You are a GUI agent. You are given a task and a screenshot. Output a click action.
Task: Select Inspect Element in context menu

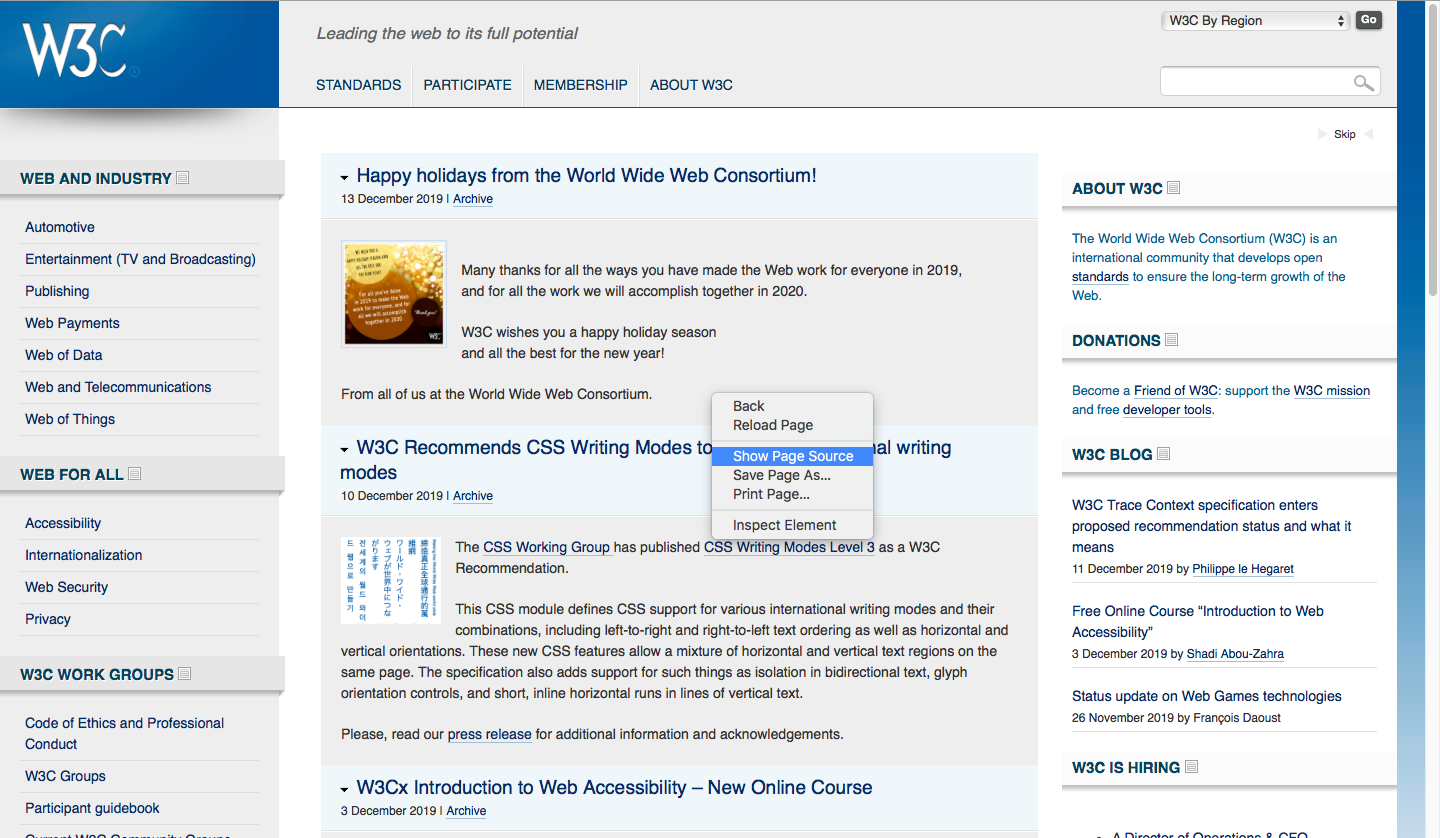pyautogui.click(x=792, y=525)
